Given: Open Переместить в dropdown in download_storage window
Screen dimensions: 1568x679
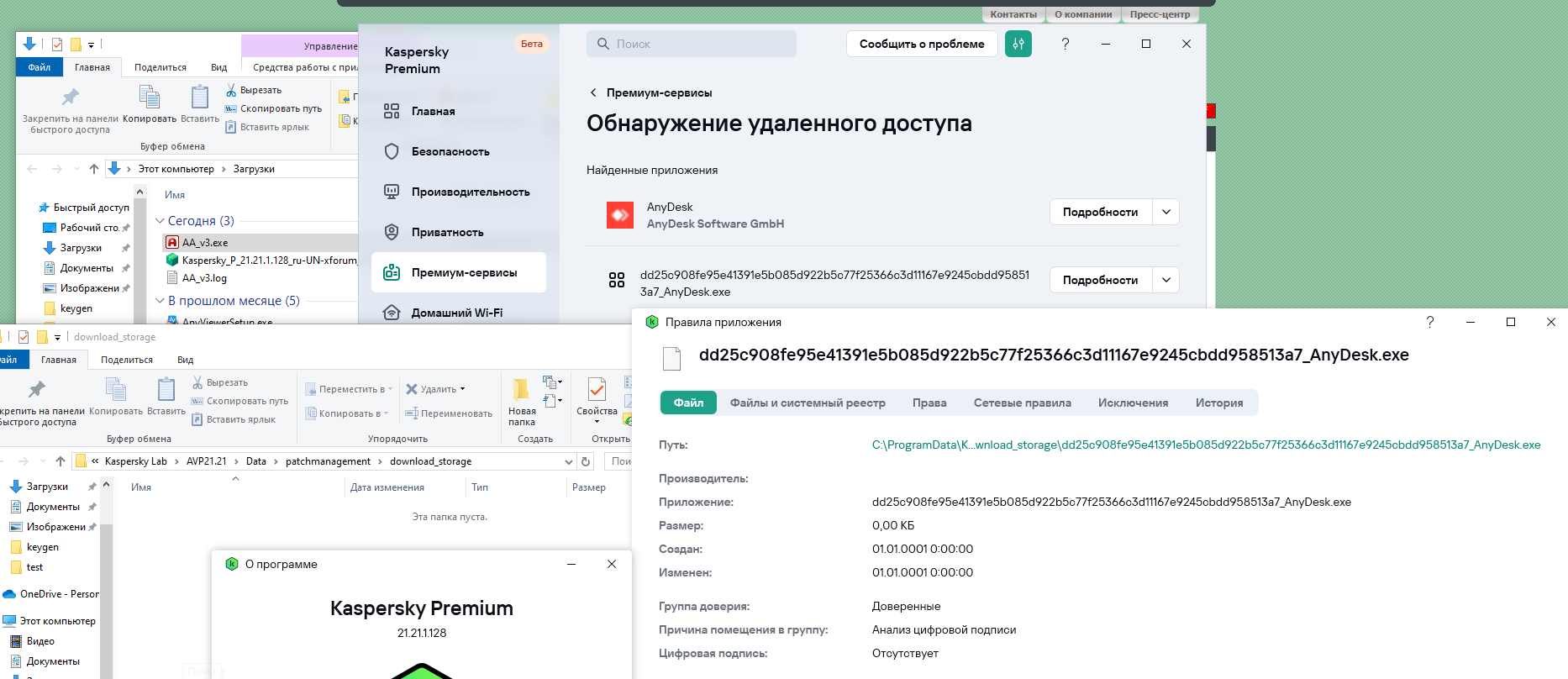Looking at the screenshot, I should click(x=349, y=389).
